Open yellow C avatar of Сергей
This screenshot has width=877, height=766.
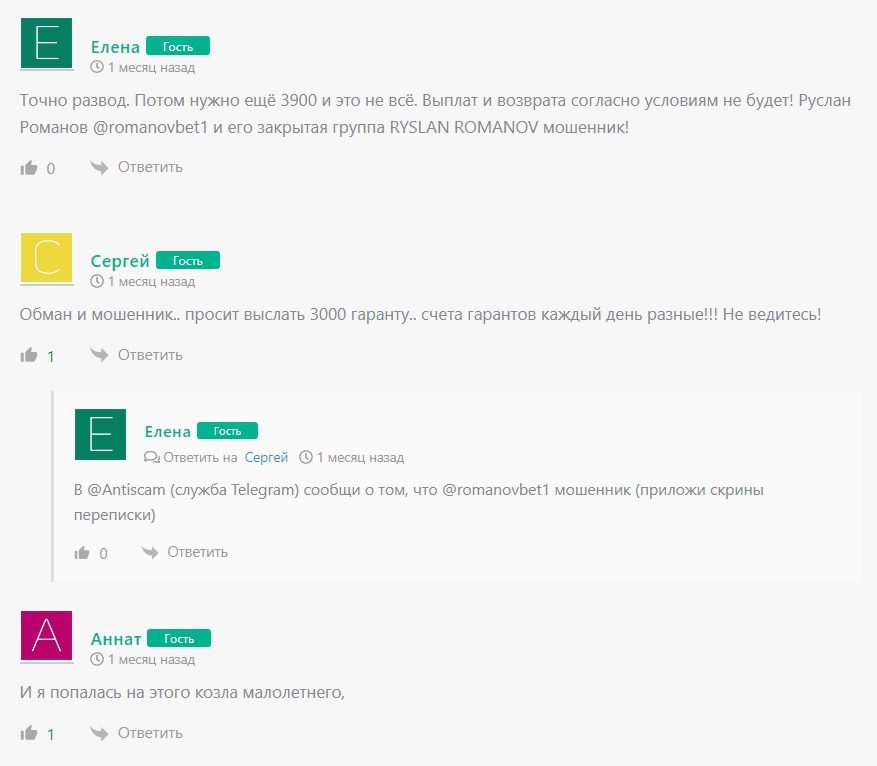[x=46, y=258]
